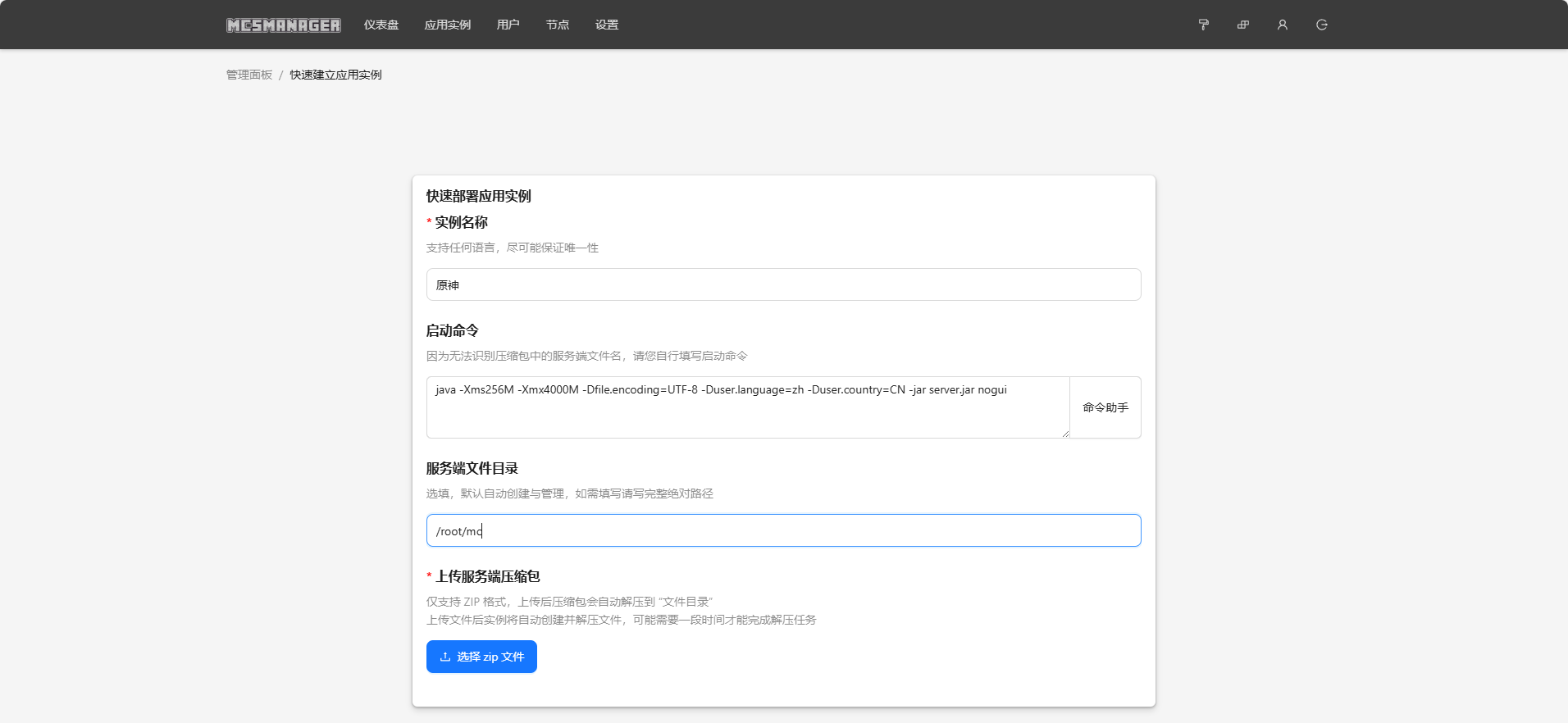
Task: Open the 节点 navigation item
Action: (558, 25)
